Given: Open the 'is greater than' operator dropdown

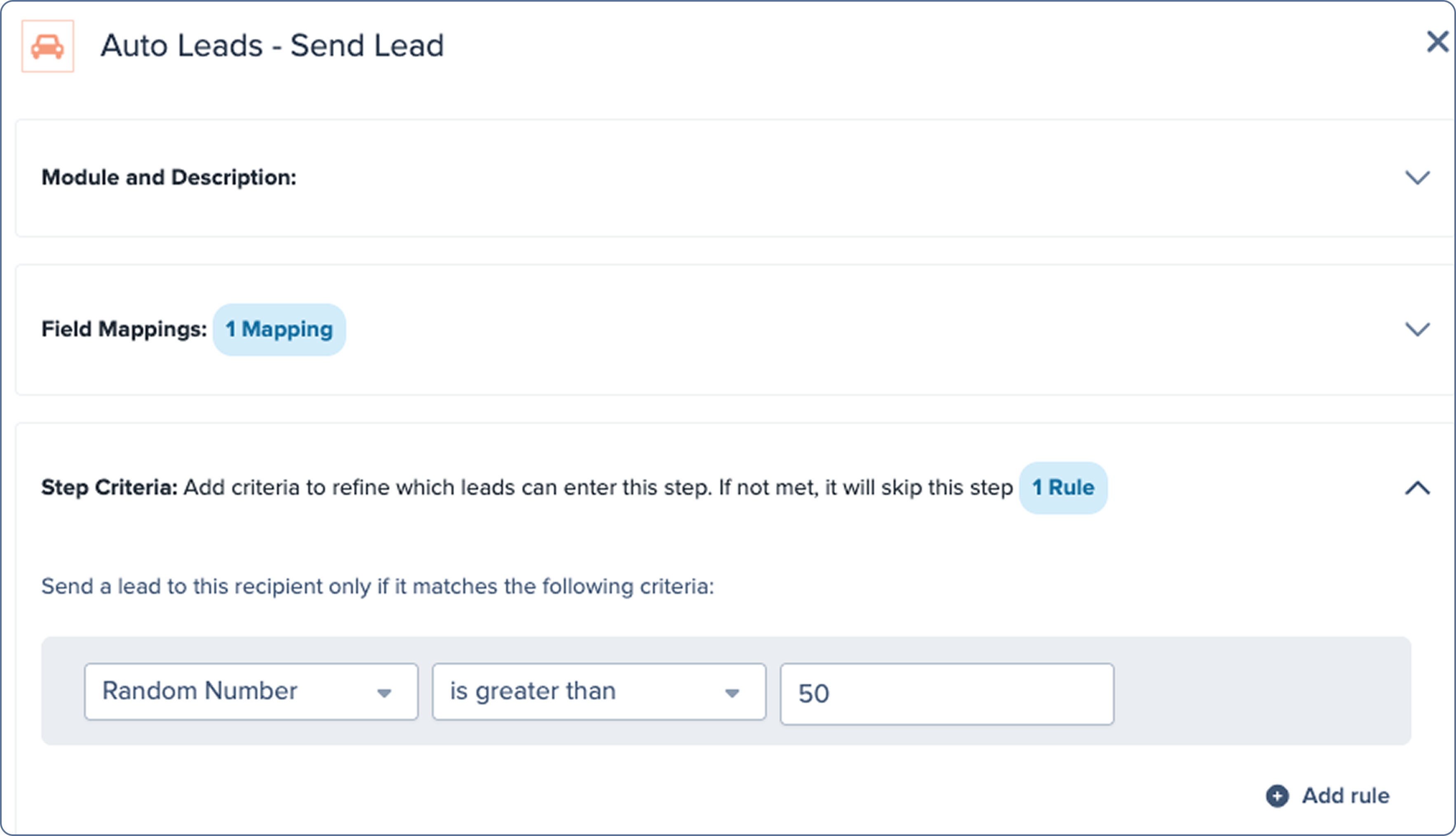Looking at the screenshot, I should tap(599, 691).
